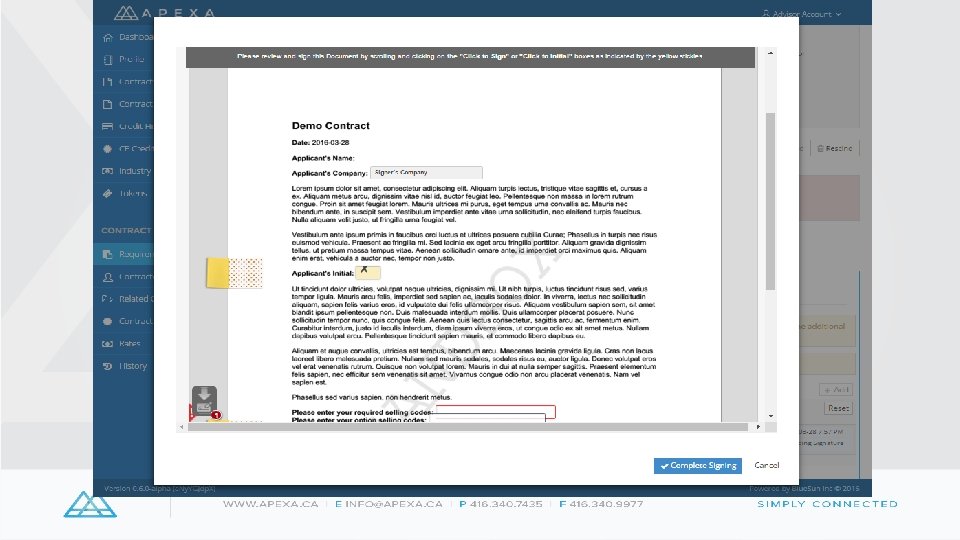The image size is (960, 540).
Task: Click the Rates money icon
Action: coord(108,343)
